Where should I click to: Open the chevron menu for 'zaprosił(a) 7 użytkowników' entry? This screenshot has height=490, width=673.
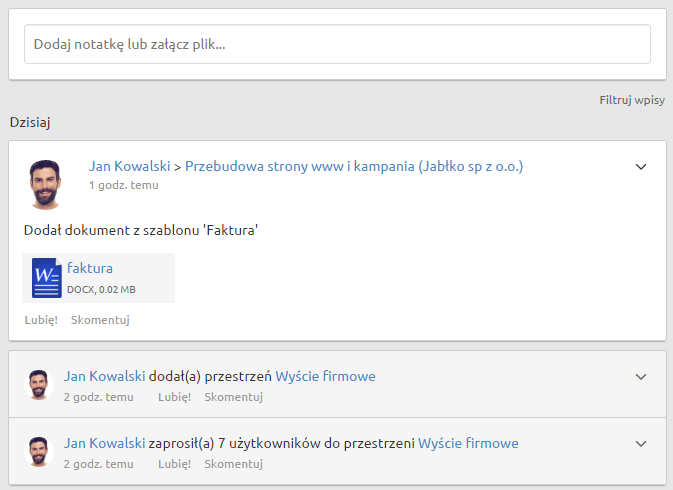641,444
